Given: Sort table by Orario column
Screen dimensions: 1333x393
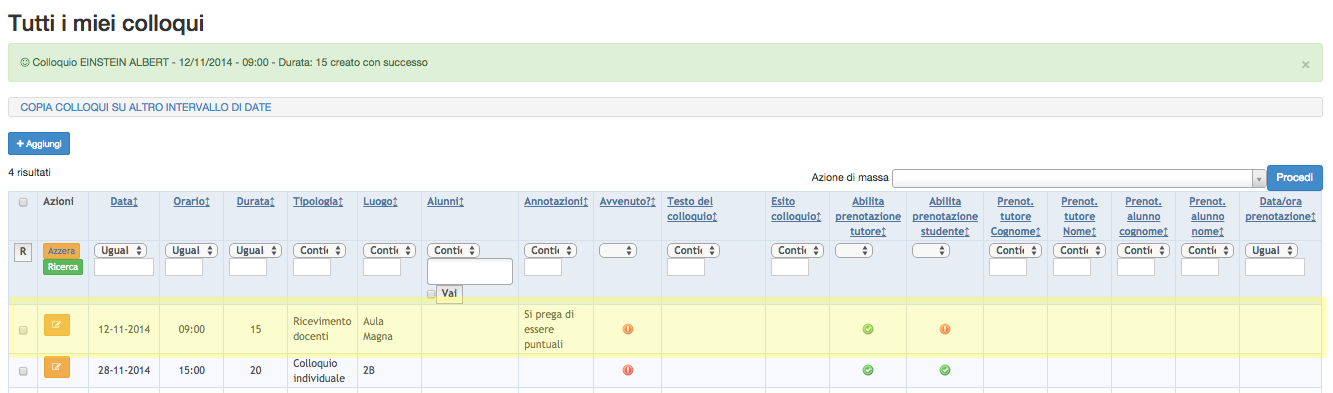Looking at the screenshot, I should [191, 202].
